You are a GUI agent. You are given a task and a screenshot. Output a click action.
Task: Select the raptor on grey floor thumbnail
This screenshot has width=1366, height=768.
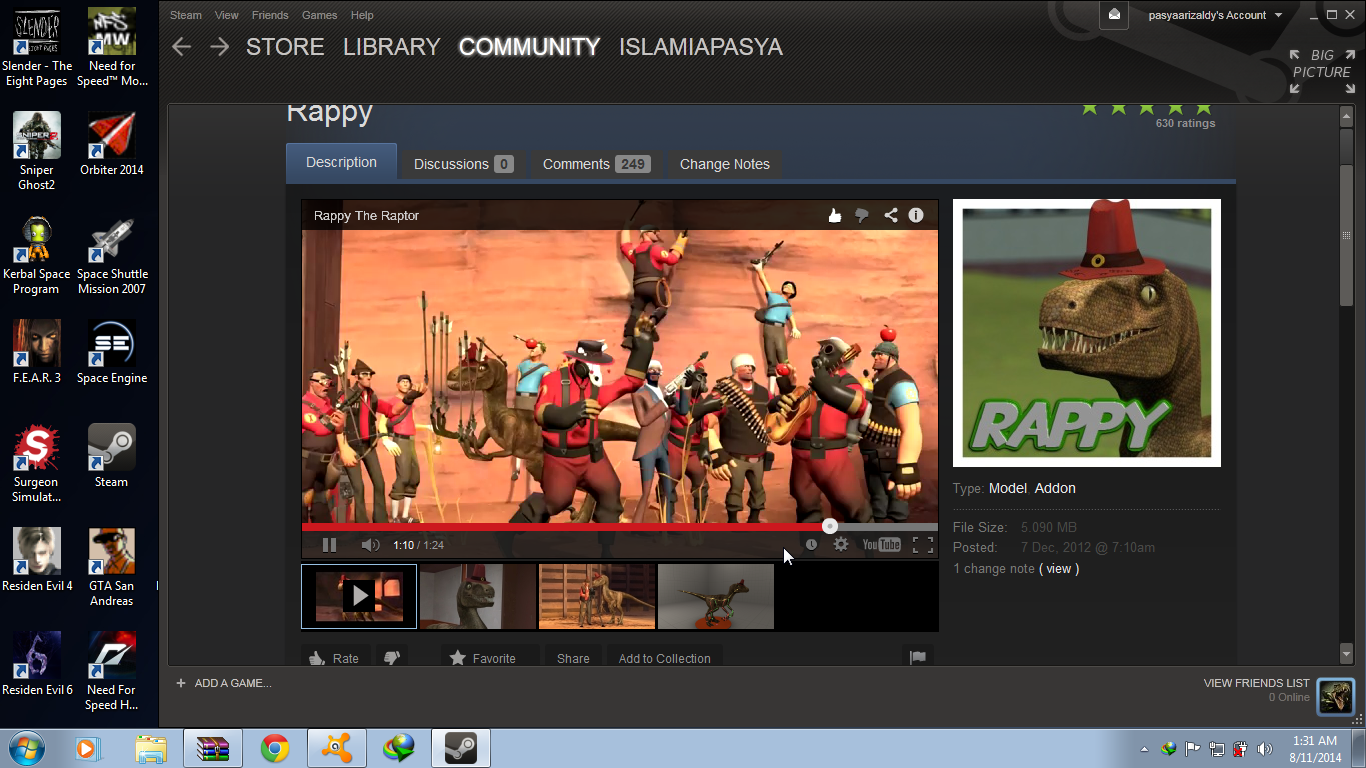click(716, 597)
